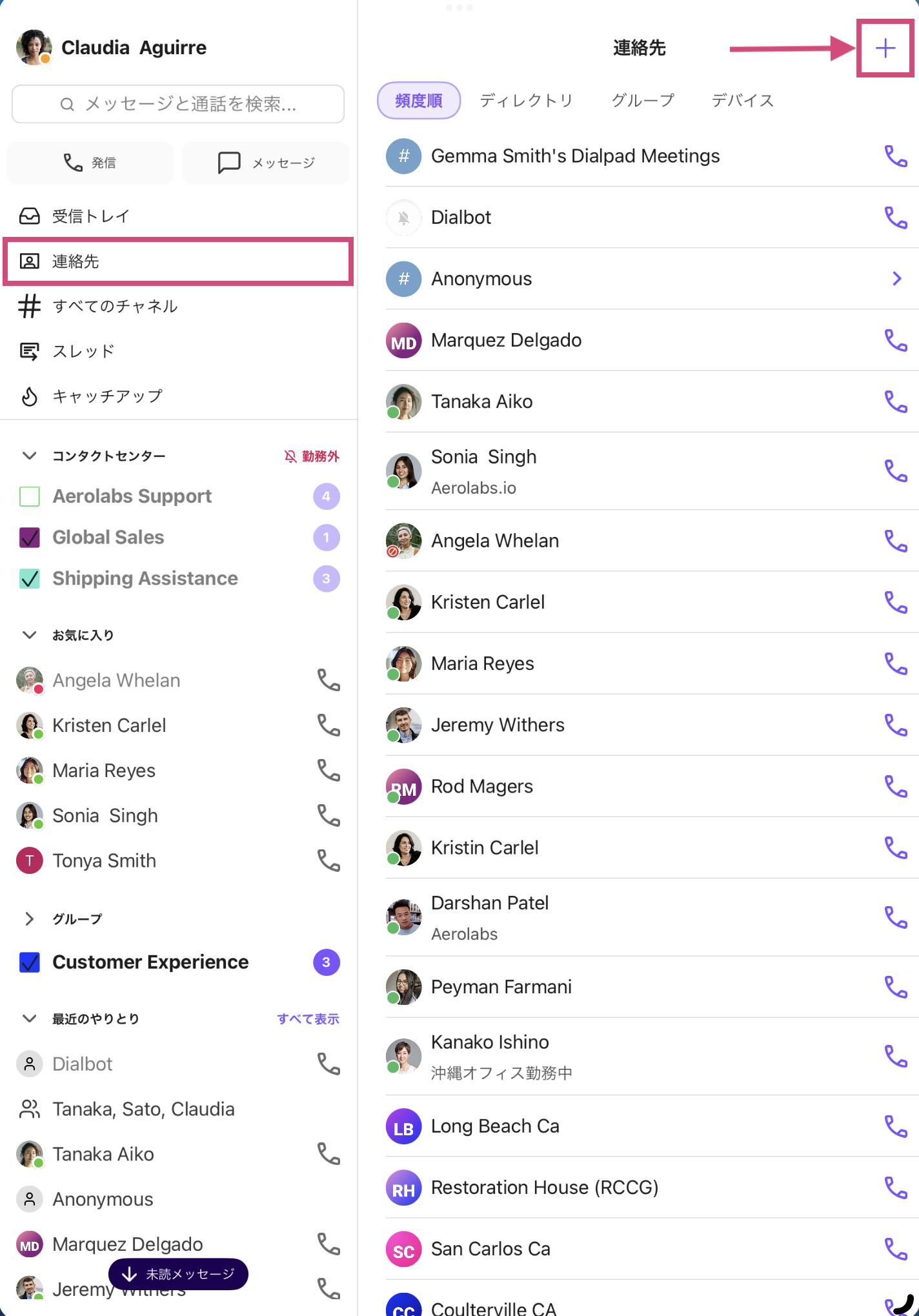Viewport: 919px width, 1316px height.
Task: Call Kristen Carlel from favorites phone icon
Action: tap(328, 725)
